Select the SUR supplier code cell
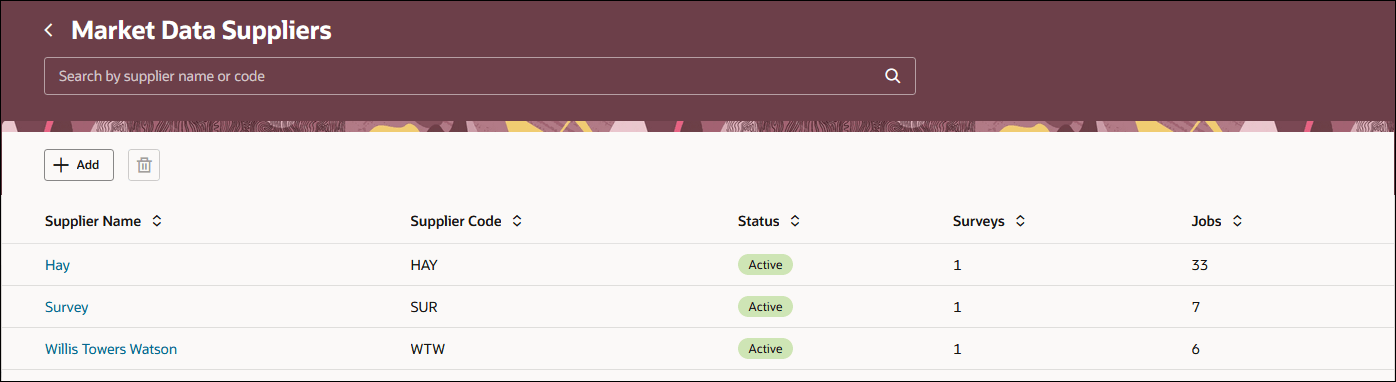This screenshot has height=382, width=1396. (424, 307)
